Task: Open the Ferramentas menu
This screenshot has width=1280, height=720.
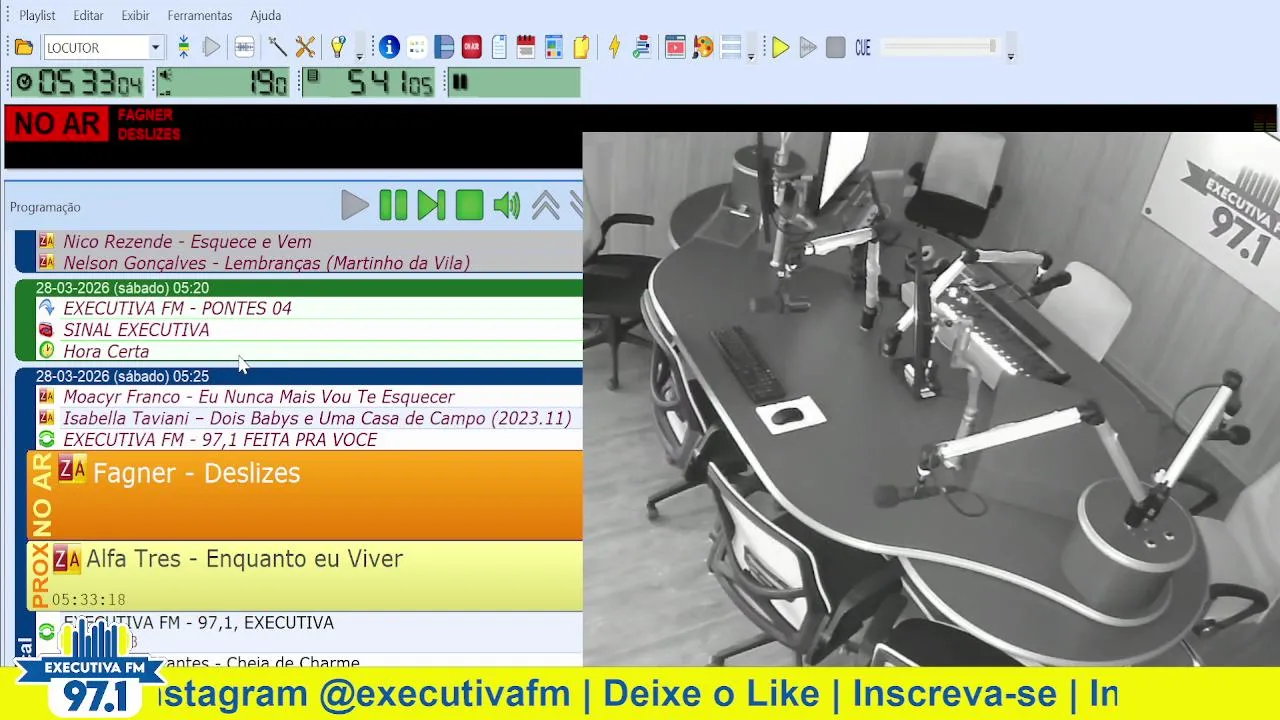Action: pyautogui.click(x=200, y=15)
